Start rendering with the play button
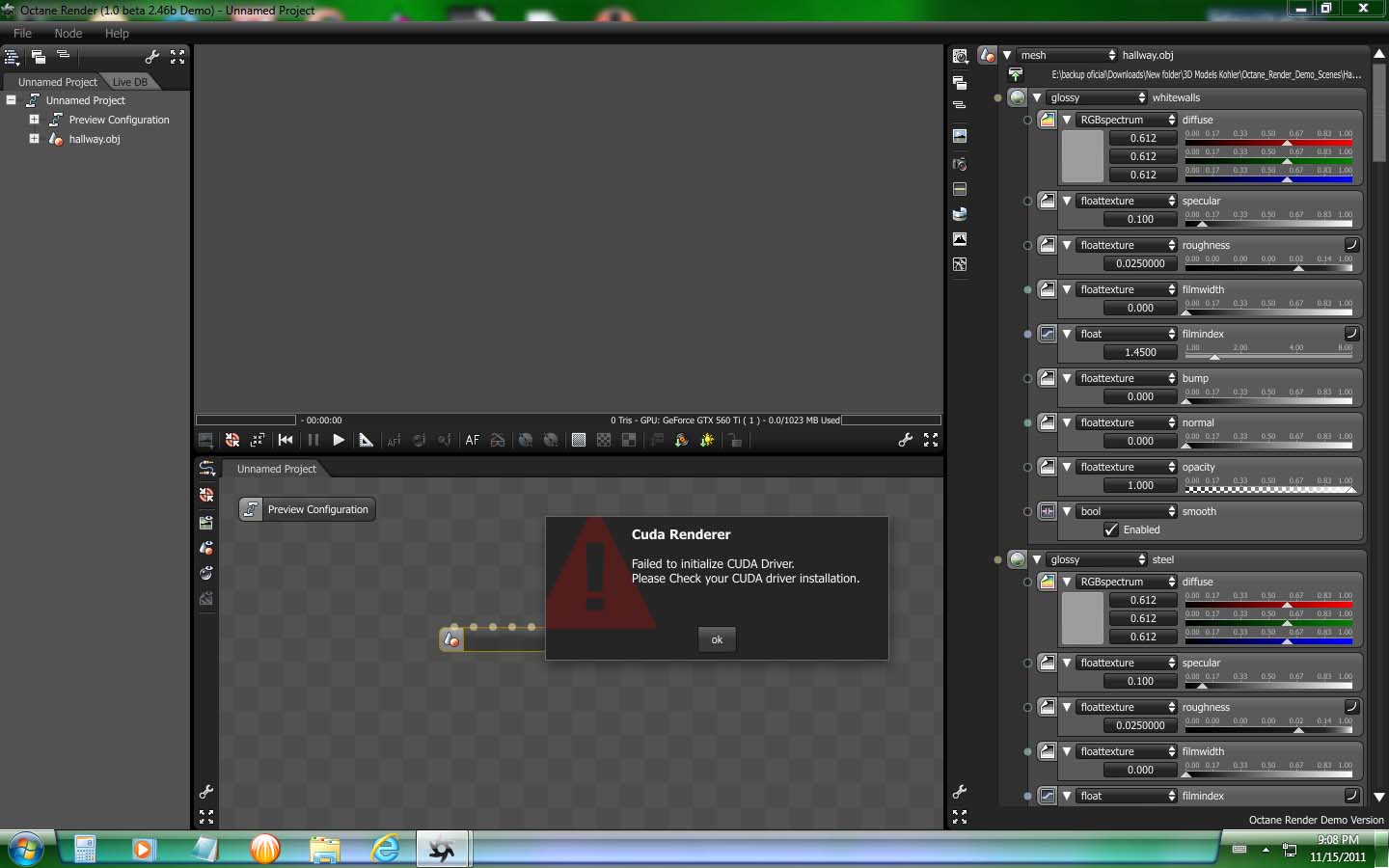Viewport: 1389px width, 868px height. 339,440
